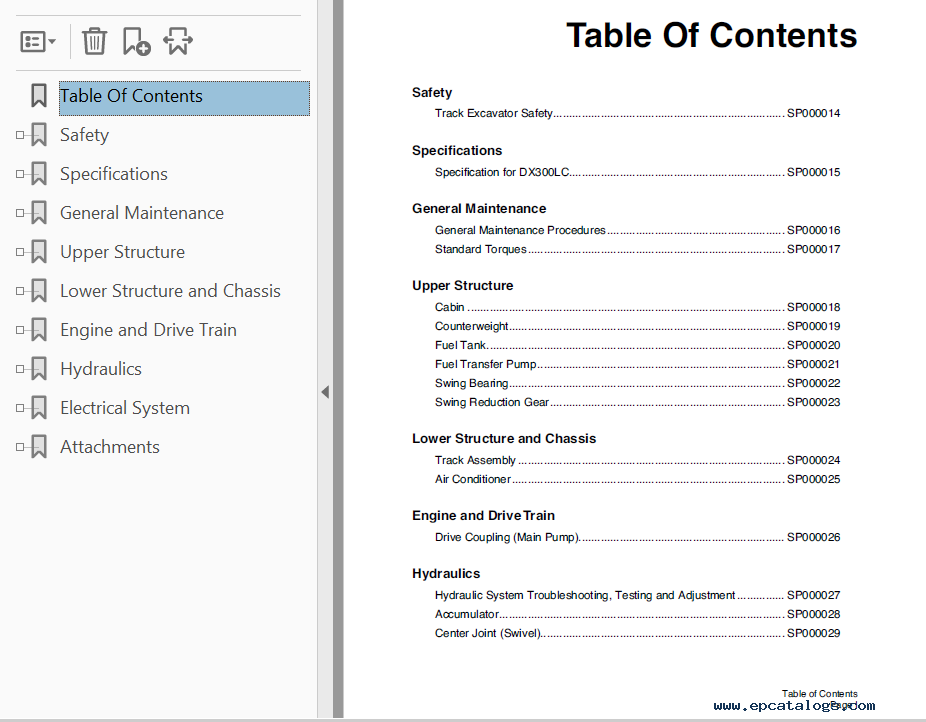
Task: Open the Upper Structure bookmark
Action: pyautogui.click(x=122, y=252)
